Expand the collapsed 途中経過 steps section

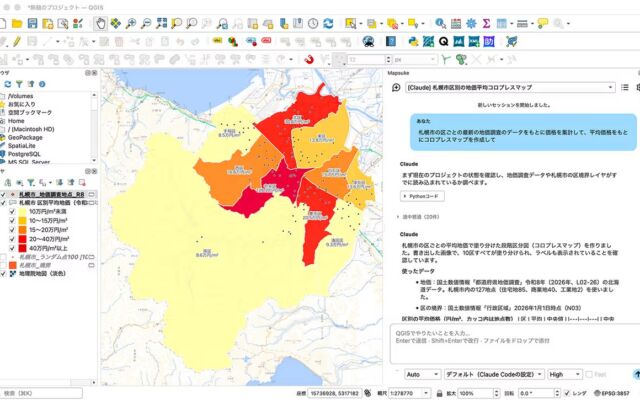pyautogui.click(x=418, y=217)
